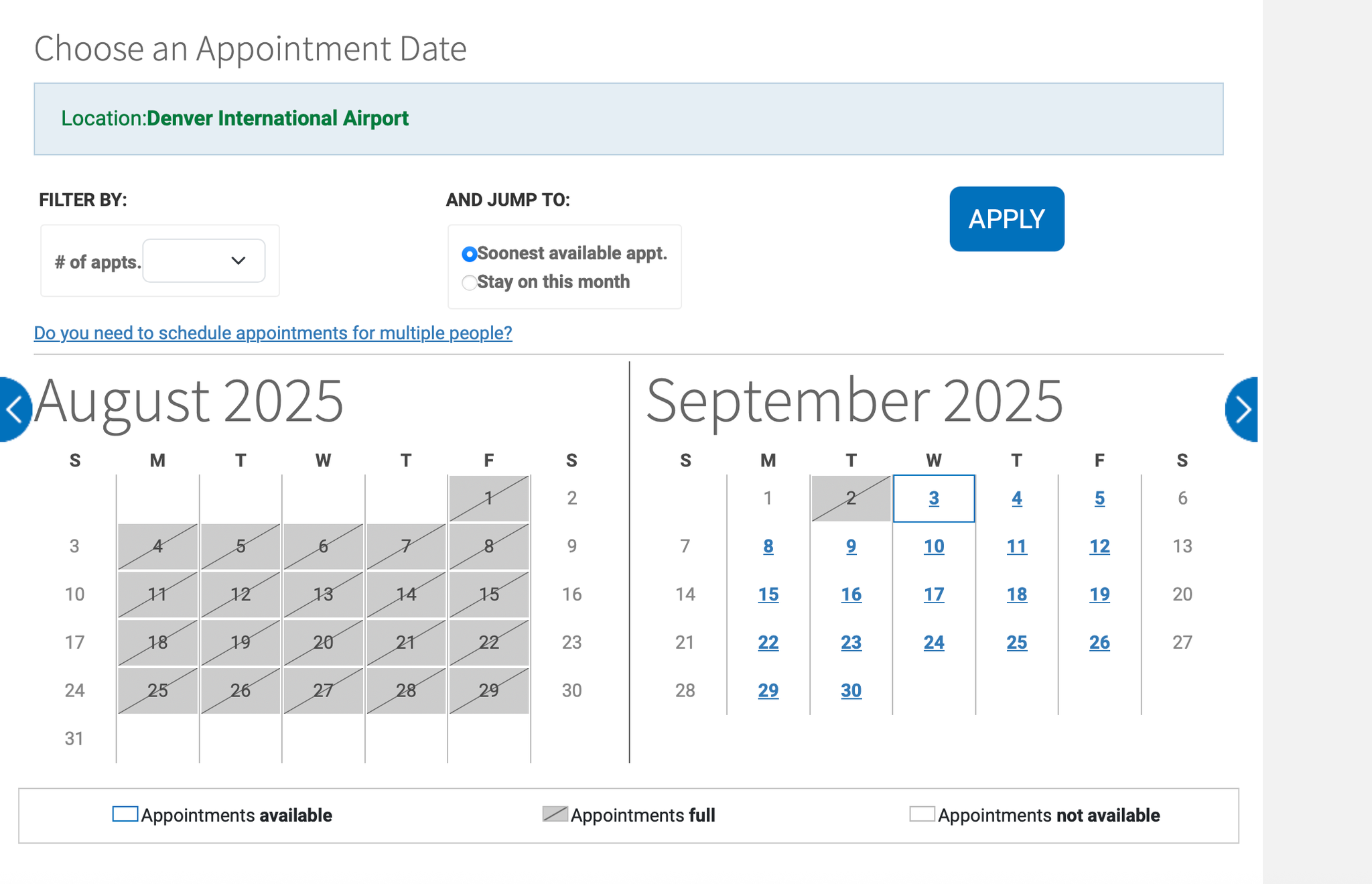Choose September 24 appointment date
1372x884 pixels.
pyautogui.click(x=934, y=642)
